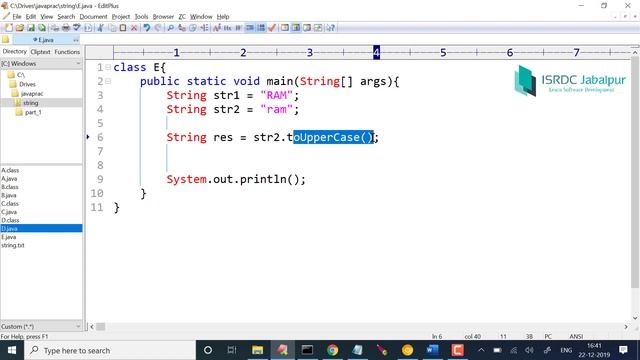The width and height of the screenshot is (640, 360).
Task: Open Command Prompt from the taskbar
Action: pyautogui.click(x=307, y=350)
